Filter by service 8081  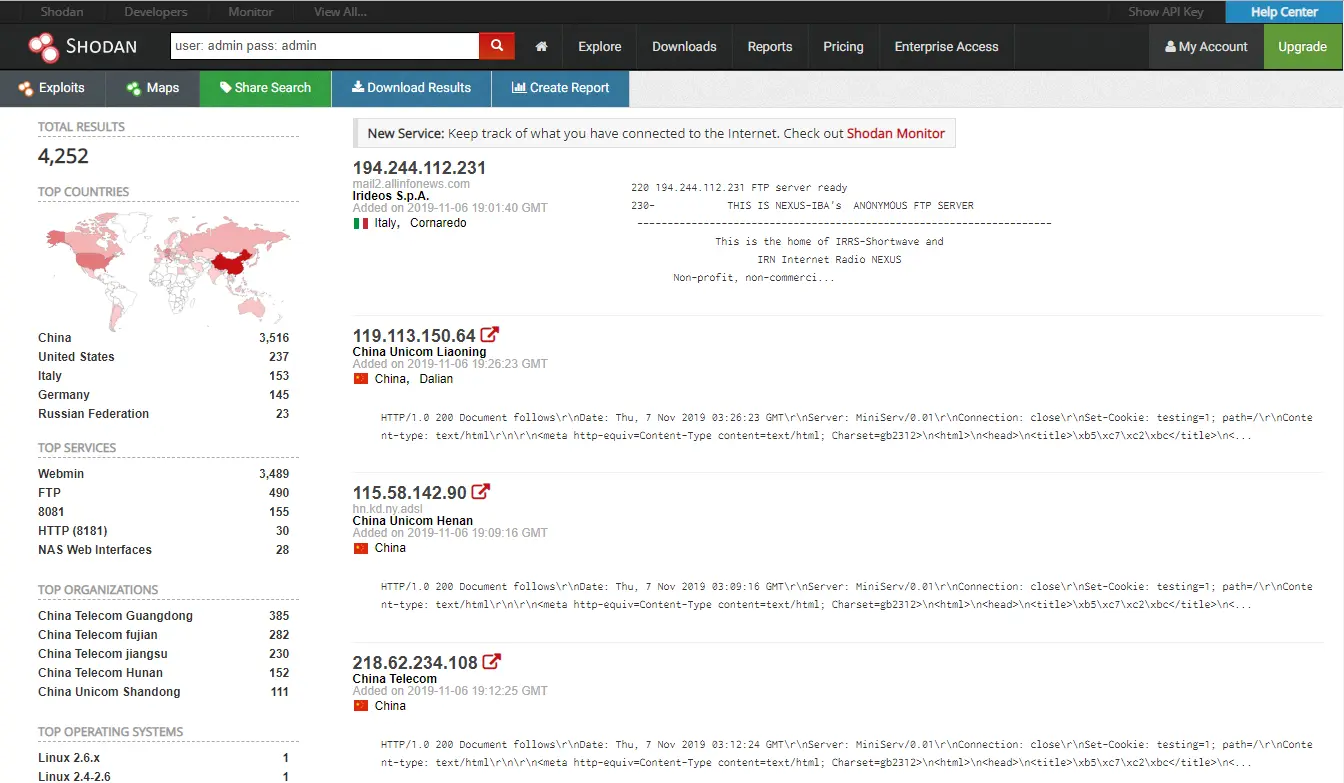coord(51,512)
